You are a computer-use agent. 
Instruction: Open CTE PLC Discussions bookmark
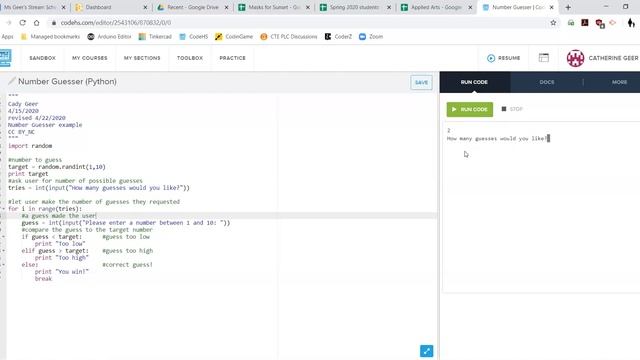click(x=289, y=37)
